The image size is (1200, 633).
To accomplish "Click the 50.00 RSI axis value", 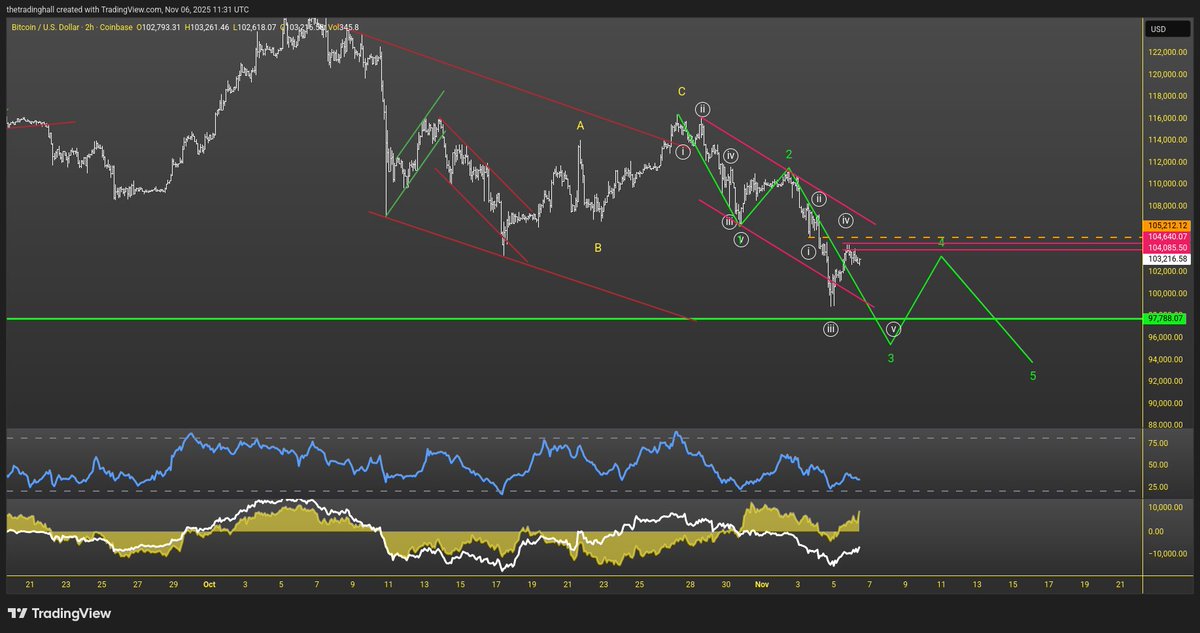I will [x=1157, y=465].
